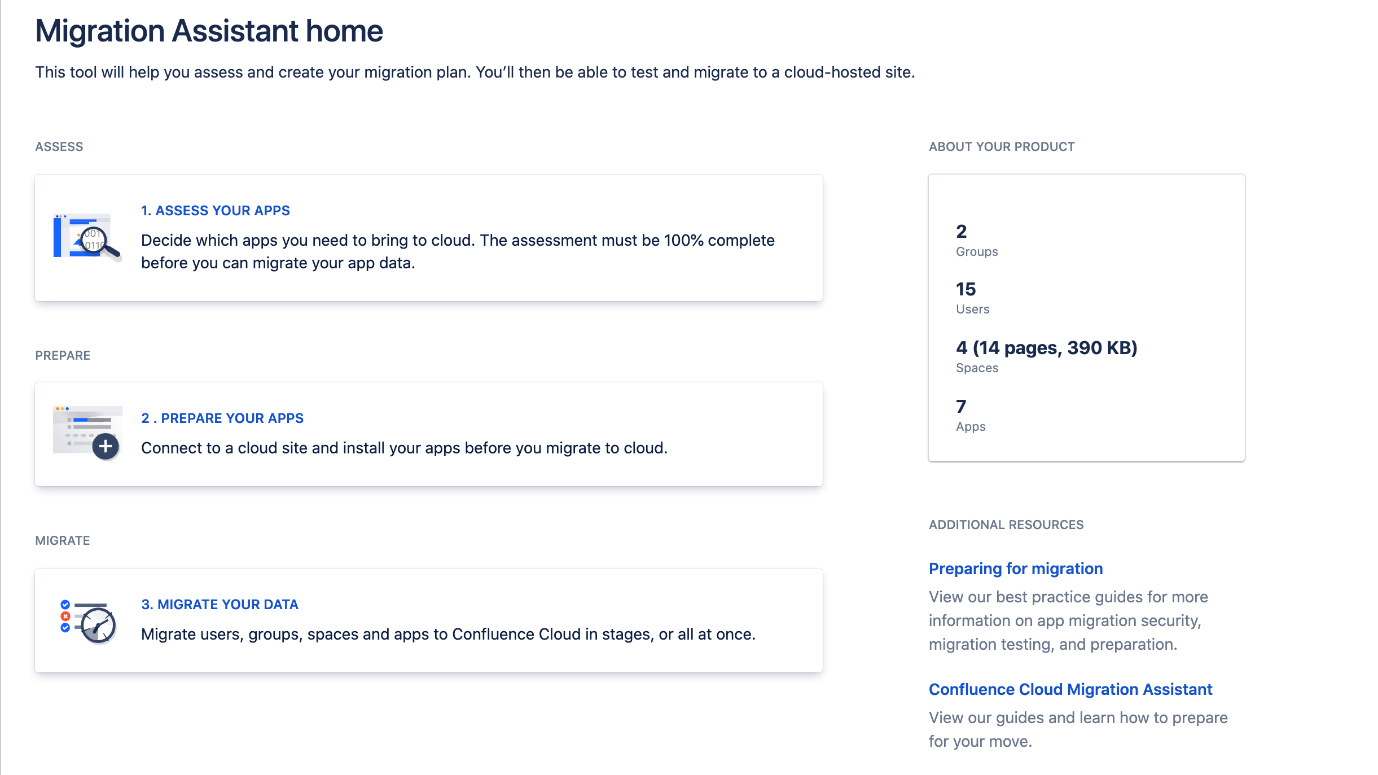The image size is (1378, 775).
Task: Click the Groups count of 2
Action: 962,232
